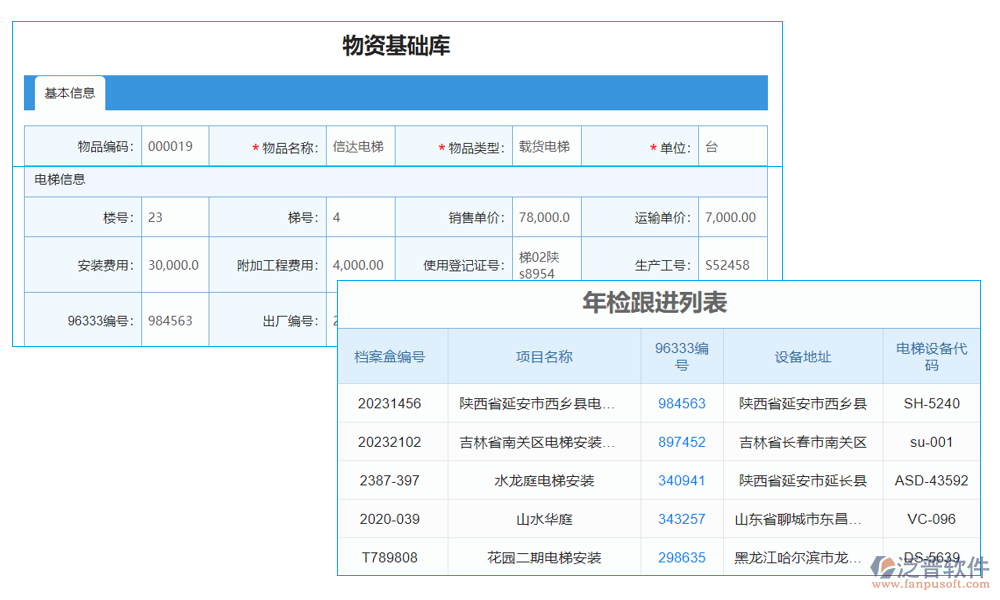Open the 96333编号 link 984563
The width and height of the screenshot is (1000, 600).
tap(682, 403)
